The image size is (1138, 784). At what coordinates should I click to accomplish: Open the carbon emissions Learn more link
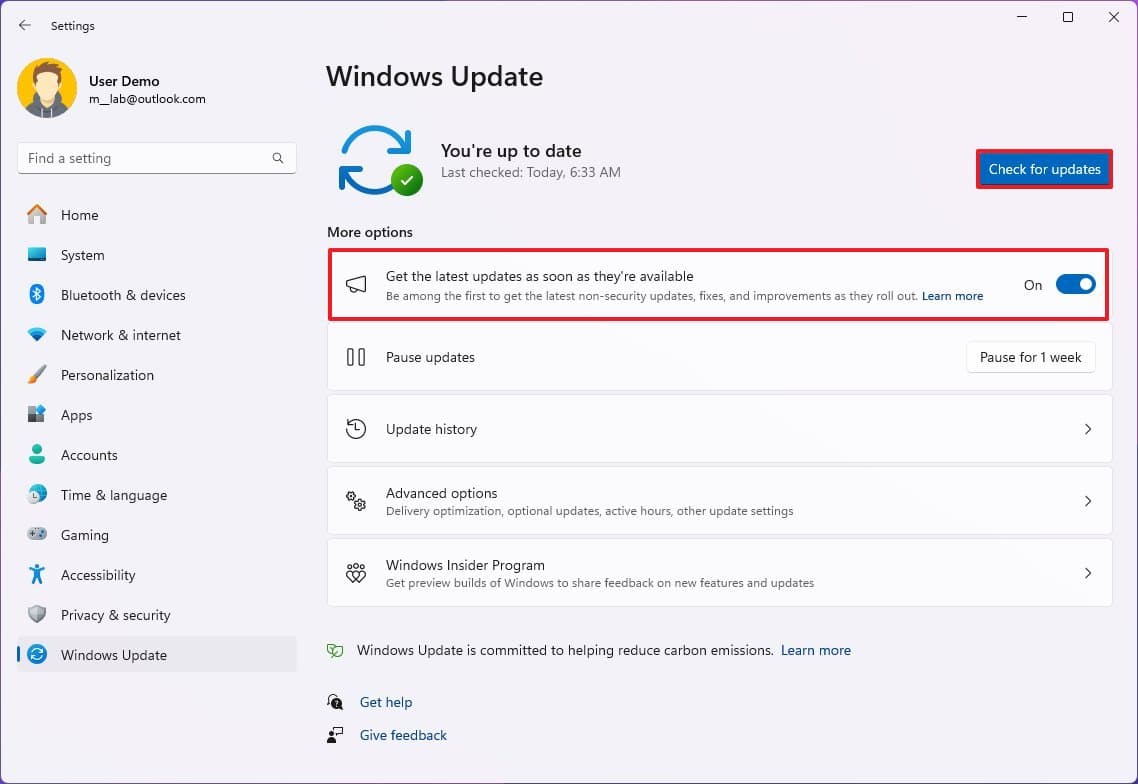[x=816, y=650]
